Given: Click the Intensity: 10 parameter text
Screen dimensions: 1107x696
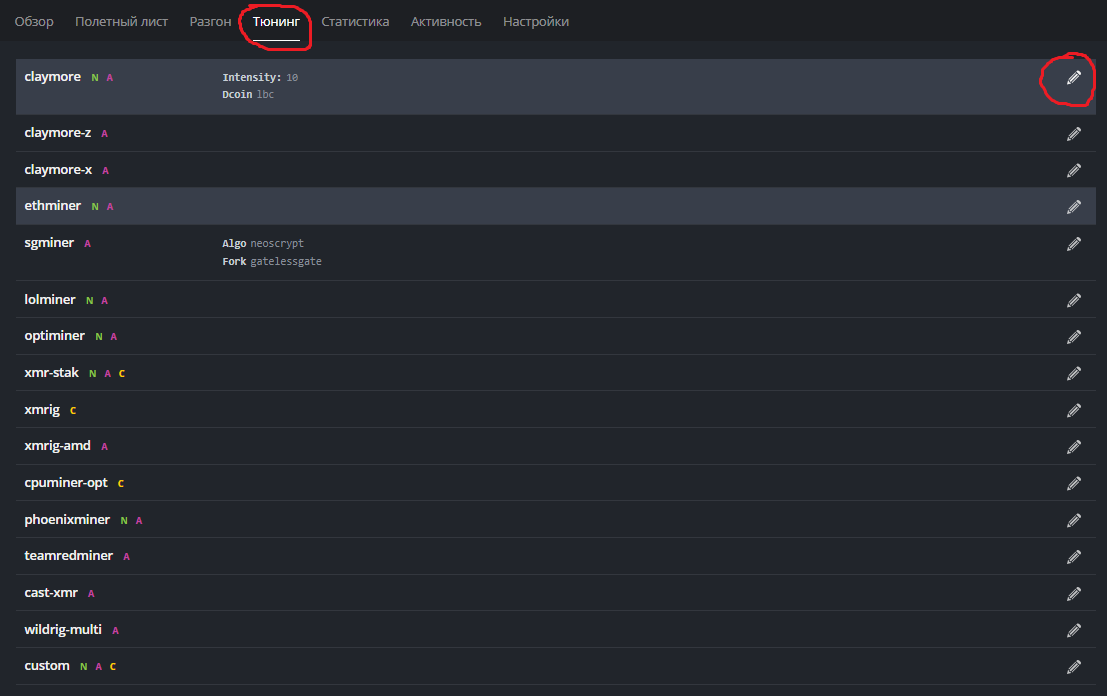Looking at the screenshot, I should point(260,78).
